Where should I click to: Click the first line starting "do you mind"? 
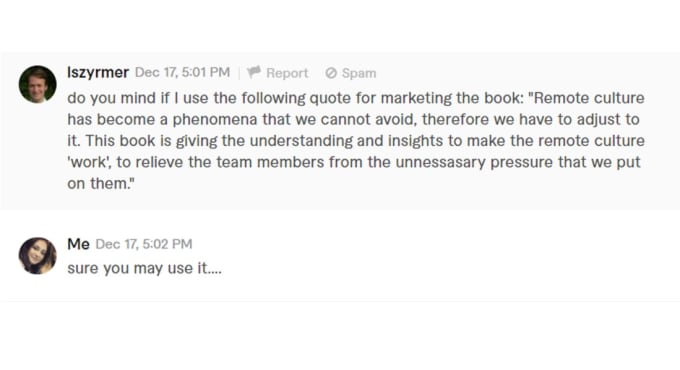356,98
